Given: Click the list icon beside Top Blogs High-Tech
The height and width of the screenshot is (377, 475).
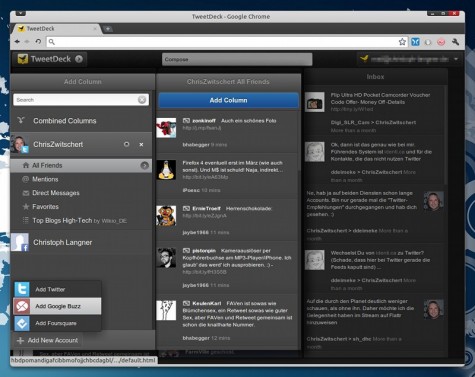Looking at the screenshot, I should tap(25, 220).
